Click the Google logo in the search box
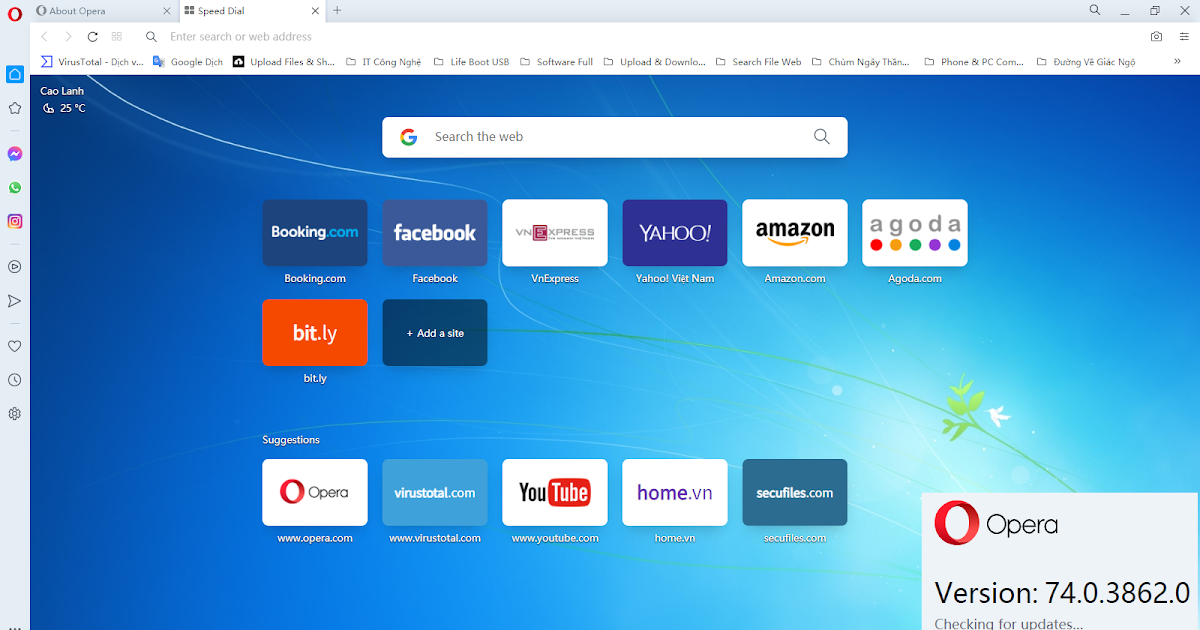This screenshot has height=630, width=1200. tap(408, 137)
